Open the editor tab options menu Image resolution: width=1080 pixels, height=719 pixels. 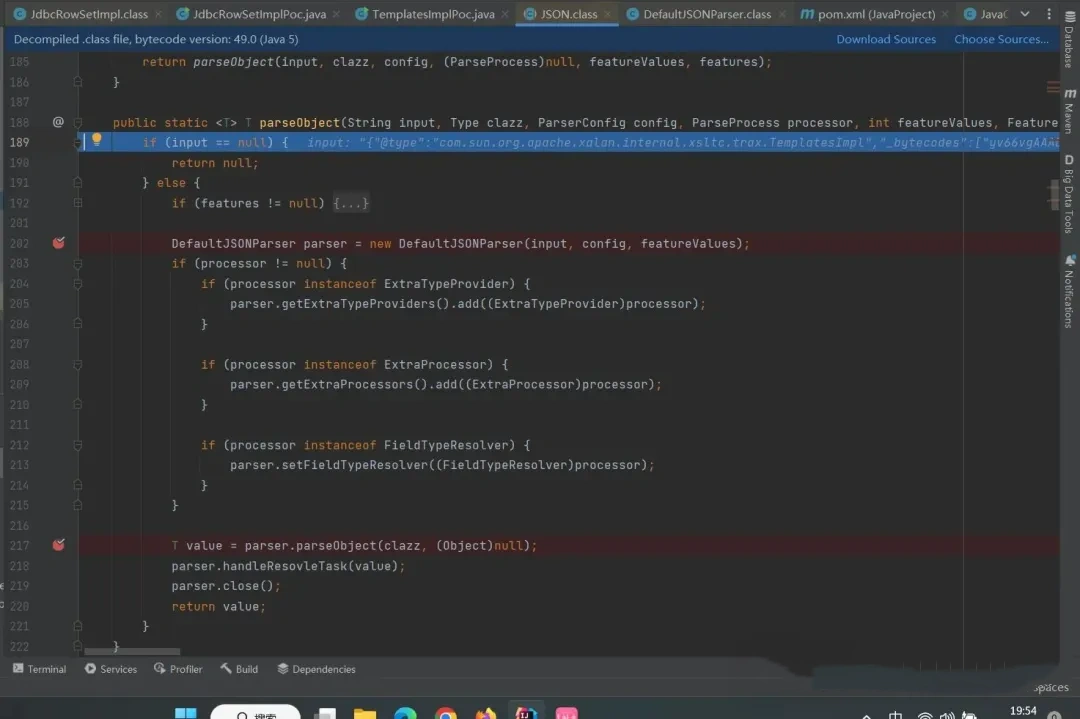pyautogui.click(x=1049, y=14)
